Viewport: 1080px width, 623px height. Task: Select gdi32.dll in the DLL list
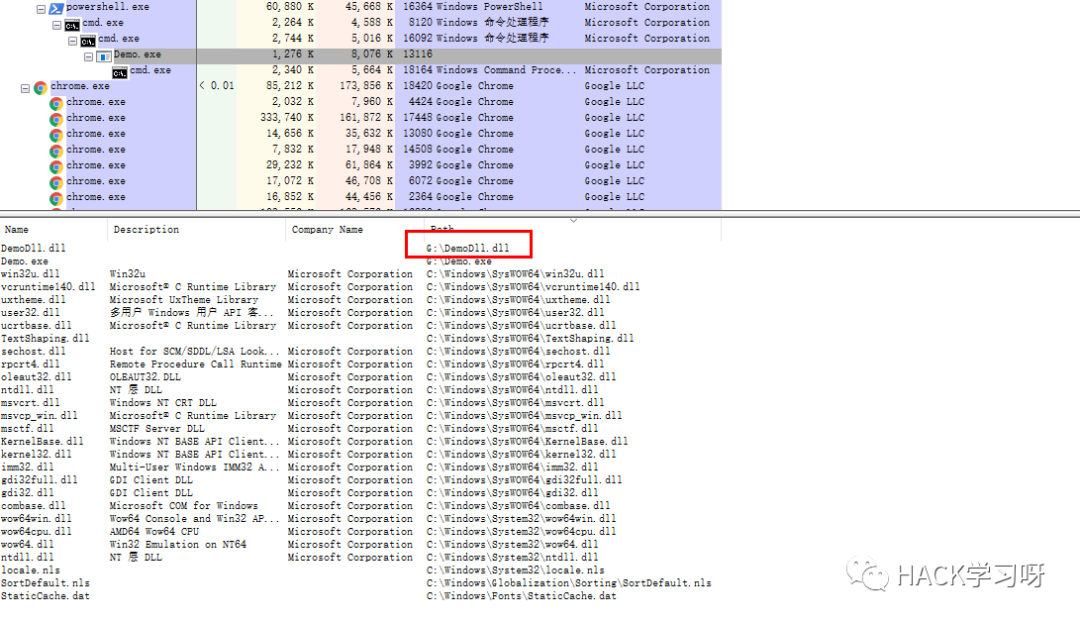click(x=28, y=493)
